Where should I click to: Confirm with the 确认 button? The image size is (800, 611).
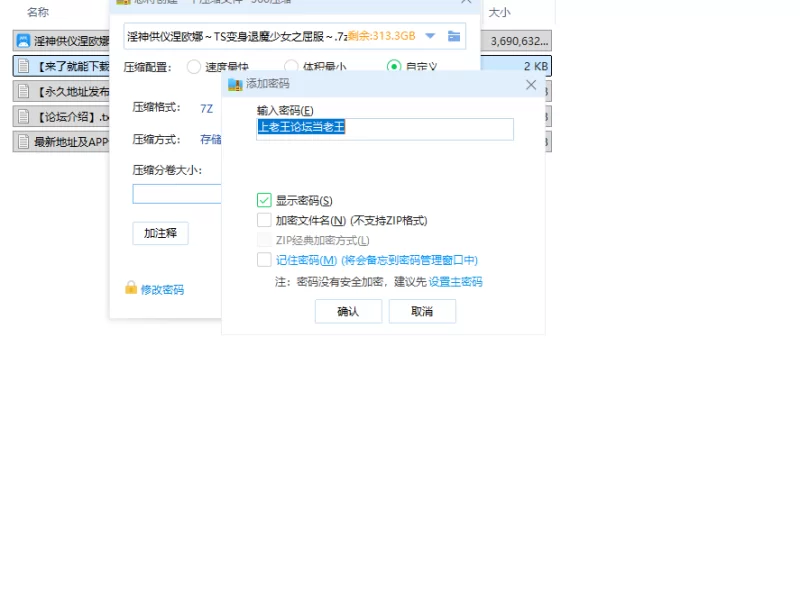click(x=348, y=311)
